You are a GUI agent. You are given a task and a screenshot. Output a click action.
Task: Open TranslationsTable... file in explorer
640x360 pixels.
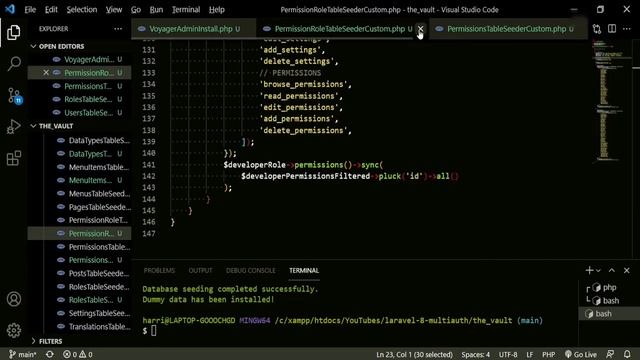point(80,327)
